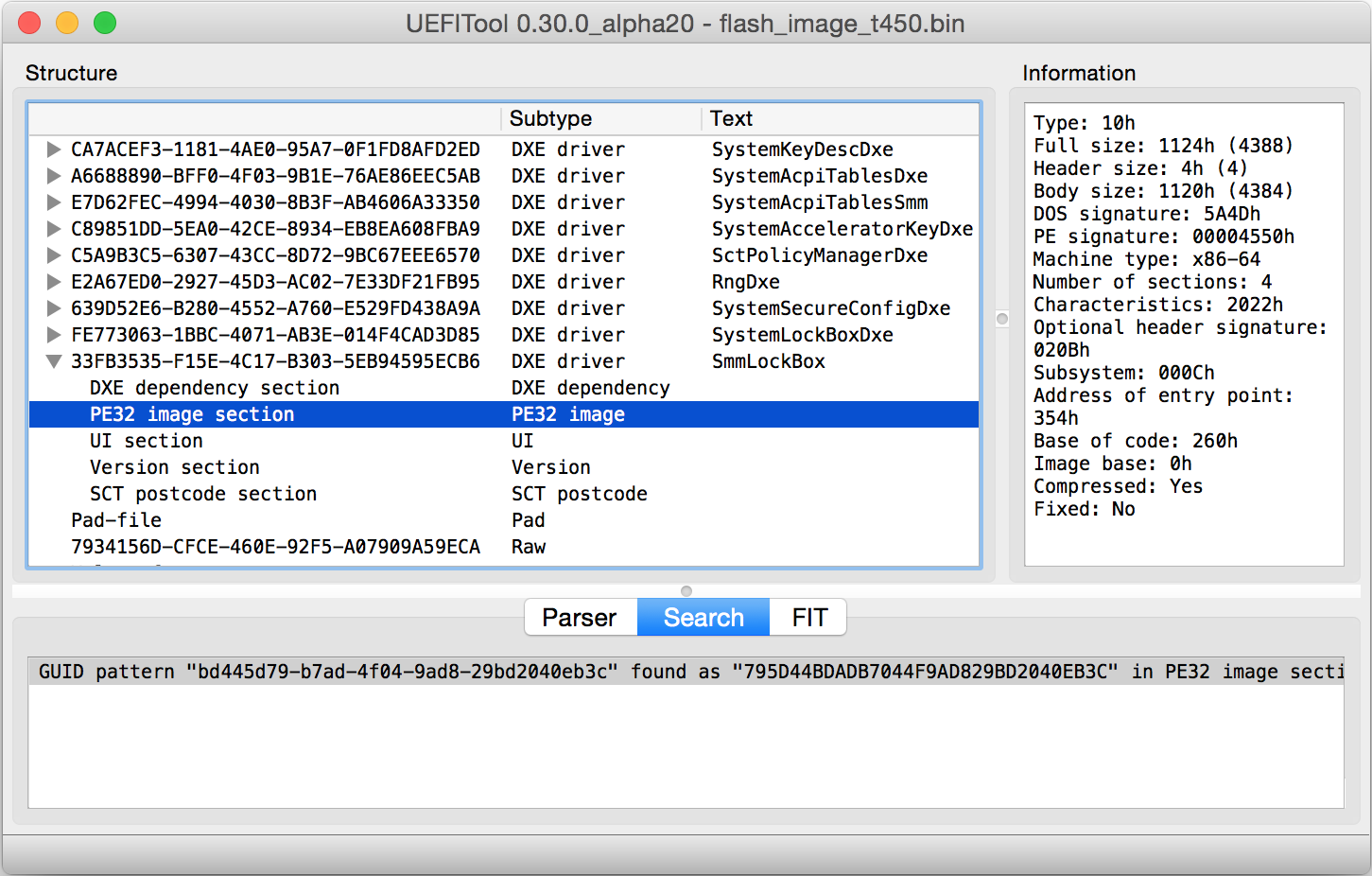The image size is (1372, 876).
Task: Click the Compressed: Yes line
Action: (x=1118, y=486)
